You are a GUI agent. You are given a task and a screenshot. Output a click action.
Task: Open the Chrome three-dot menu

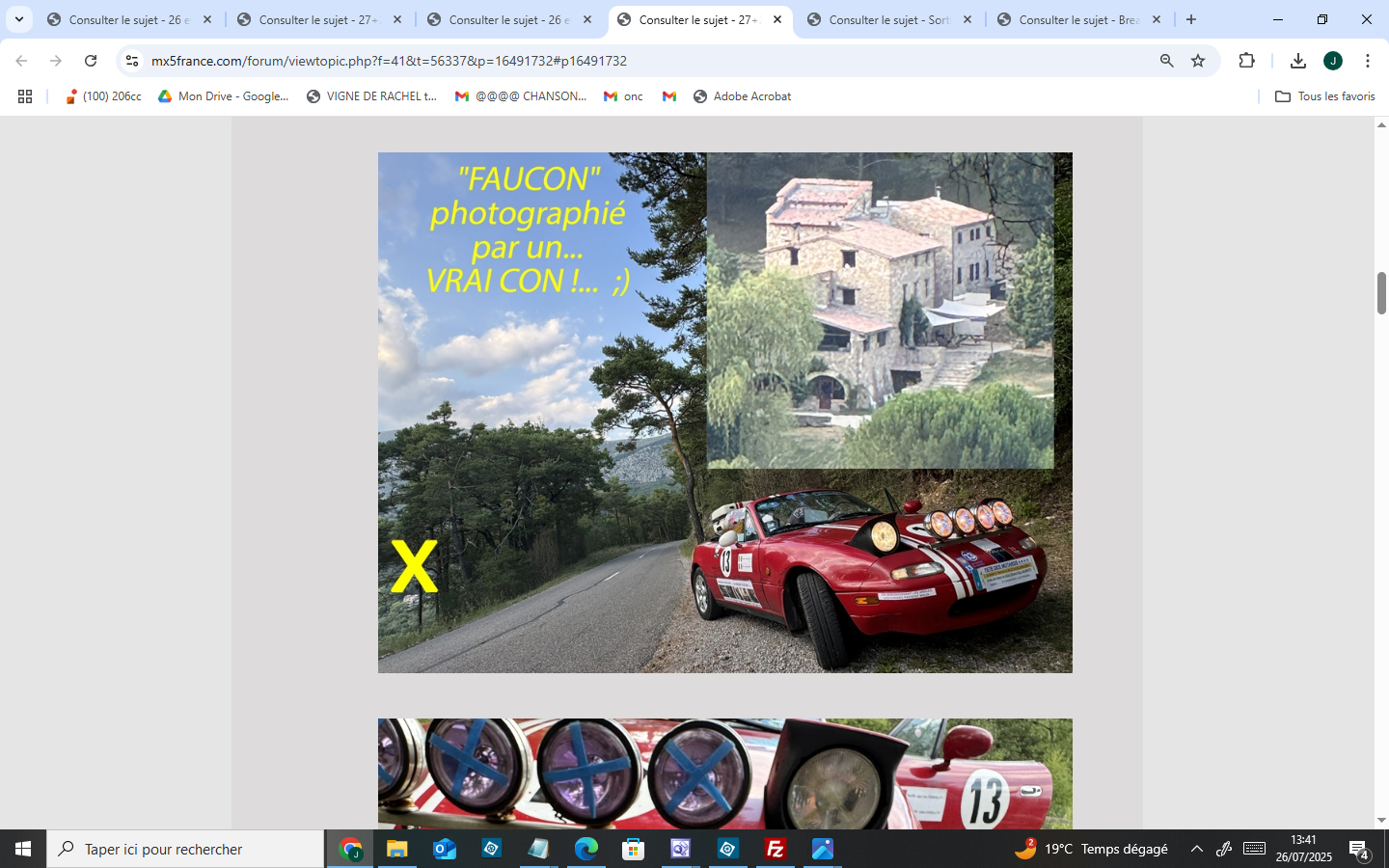[x=1367, y=61]
